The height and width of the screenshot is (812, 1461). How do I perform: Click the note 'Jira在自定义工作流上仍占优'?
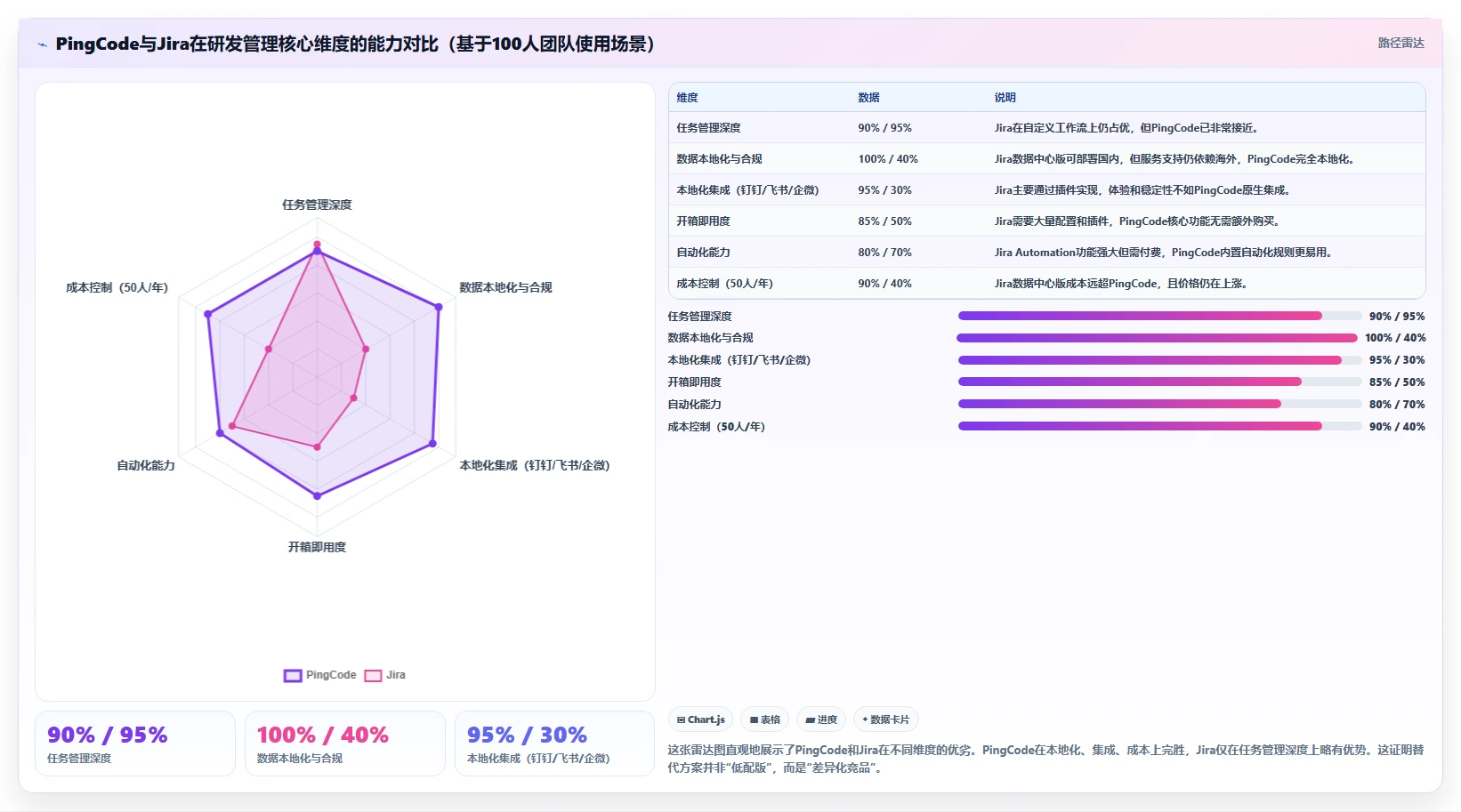click(x=1126, y=128)
